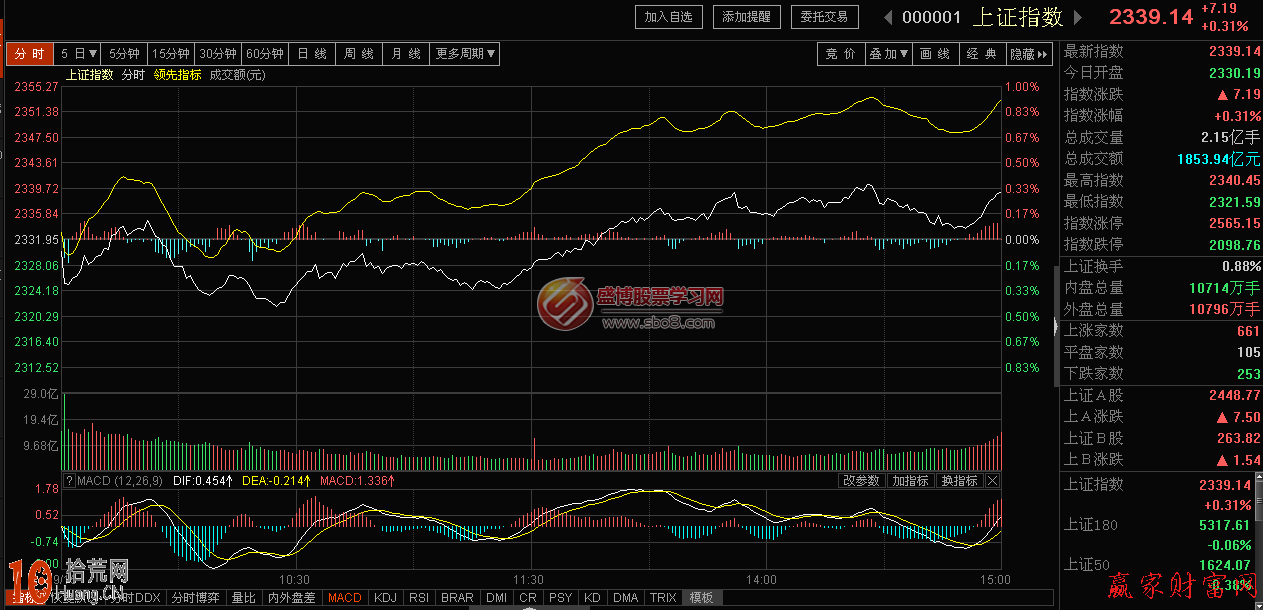Select the RSI indicator tab
Viewport: 1263px width, 610px height.
[419, 598]
